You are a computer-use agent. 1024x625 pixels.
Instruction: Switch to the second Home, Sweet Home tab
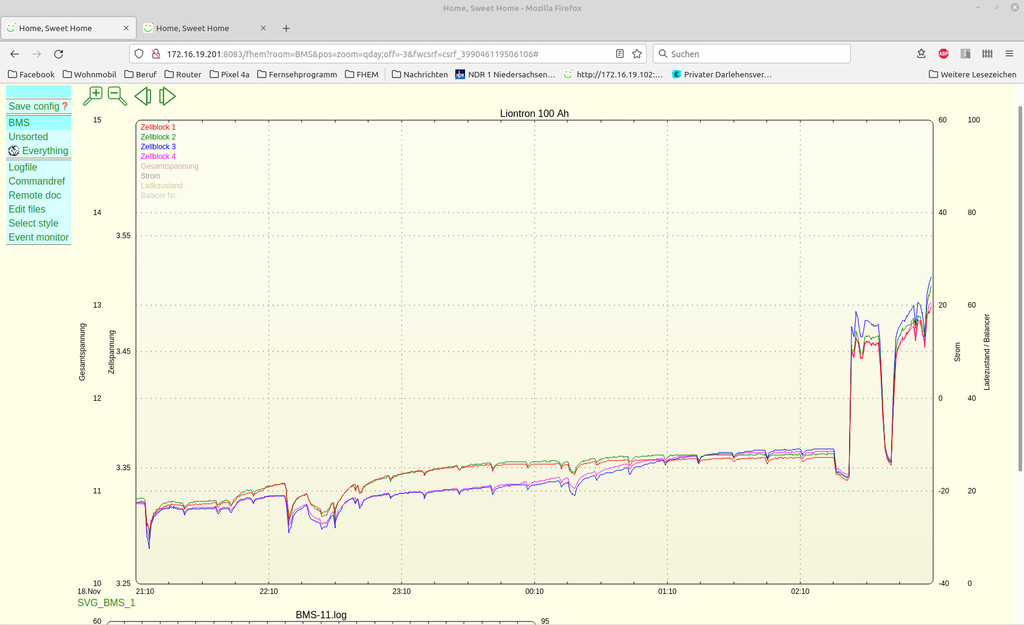coord(206,28)
